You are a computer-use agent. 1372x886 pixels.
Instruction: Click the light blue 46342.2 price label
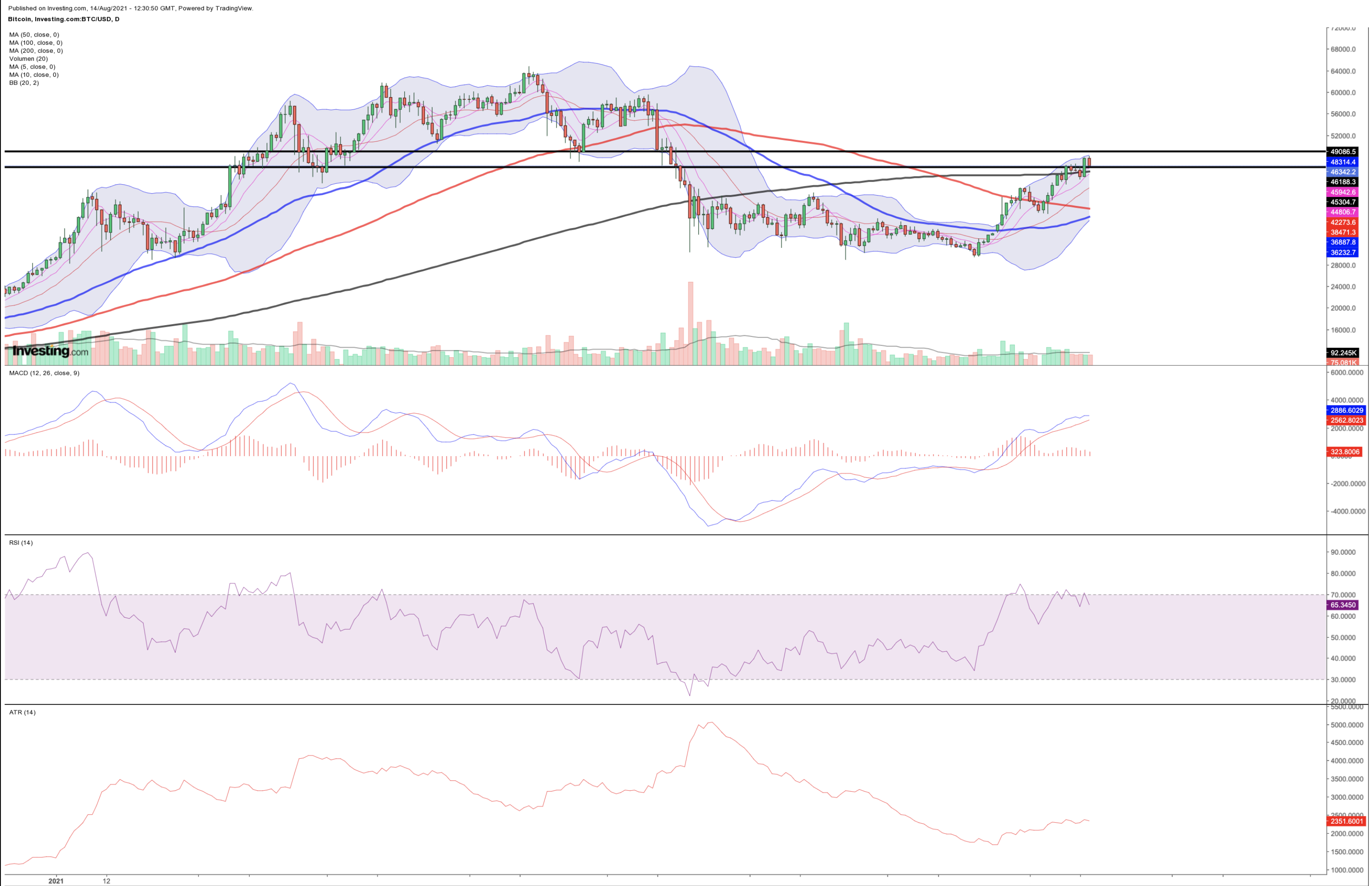[x=1343, y=172]
